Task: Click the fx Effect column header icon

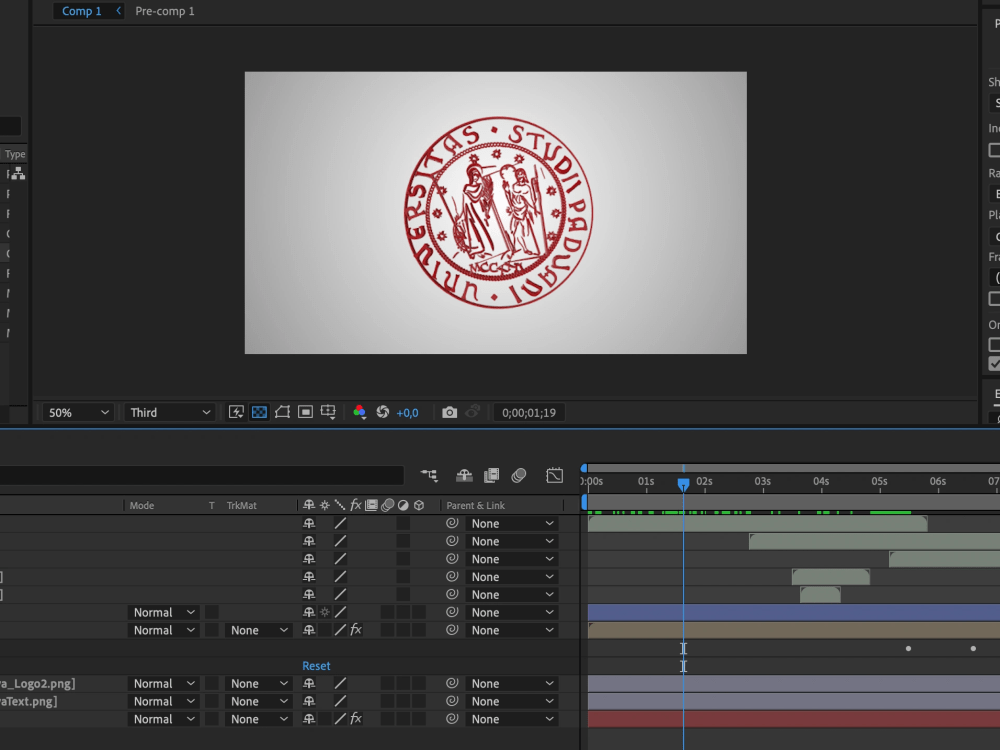Action: tap(356, 505)
